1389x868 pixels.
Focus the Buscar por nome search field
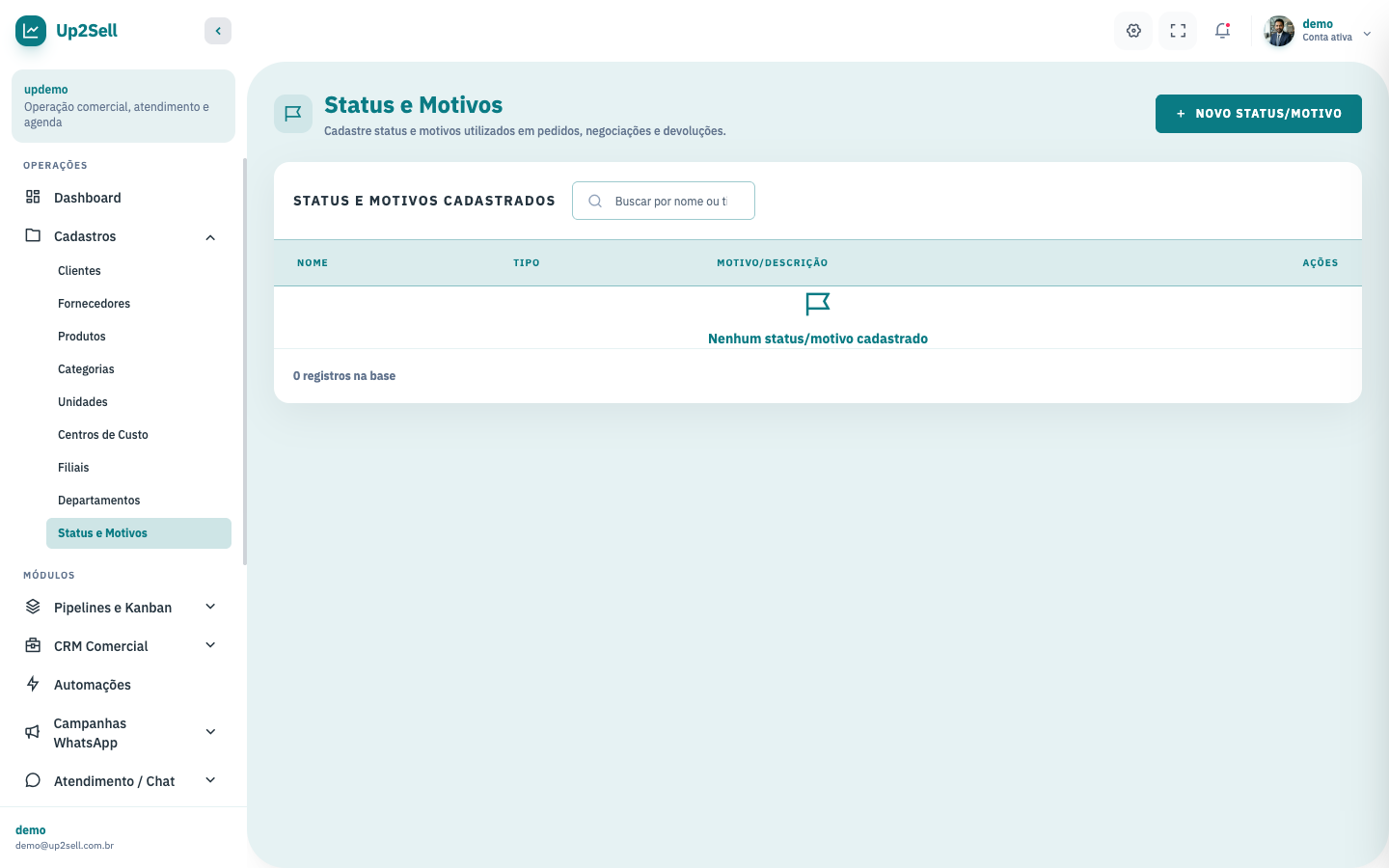pos(664,201)
